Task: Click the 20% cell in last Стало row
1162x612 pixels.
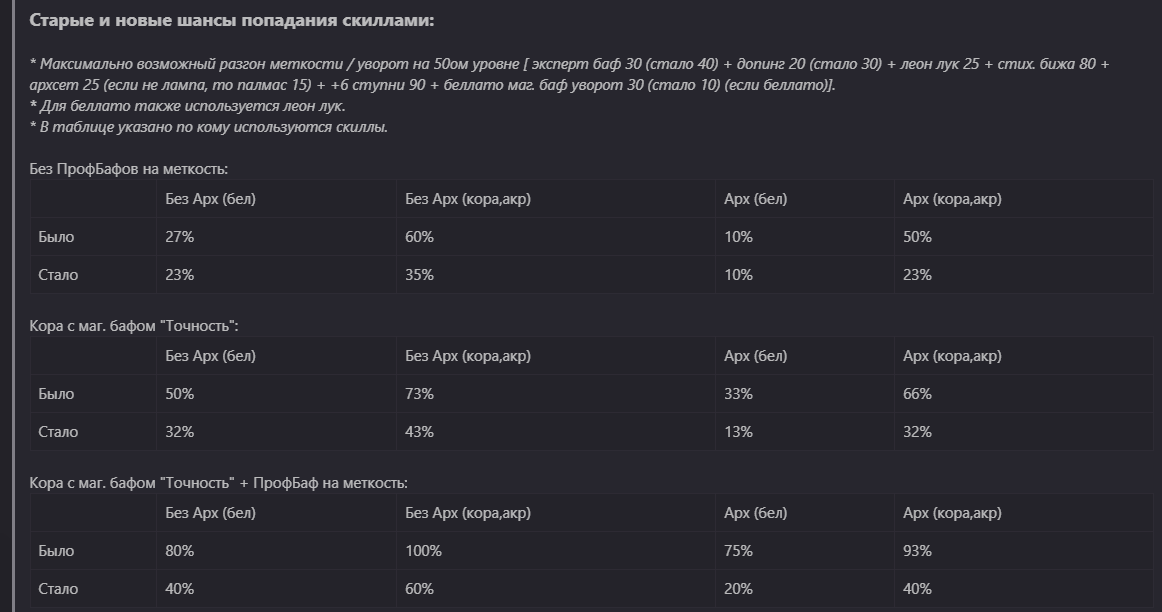Action: (x=805, y=589)
